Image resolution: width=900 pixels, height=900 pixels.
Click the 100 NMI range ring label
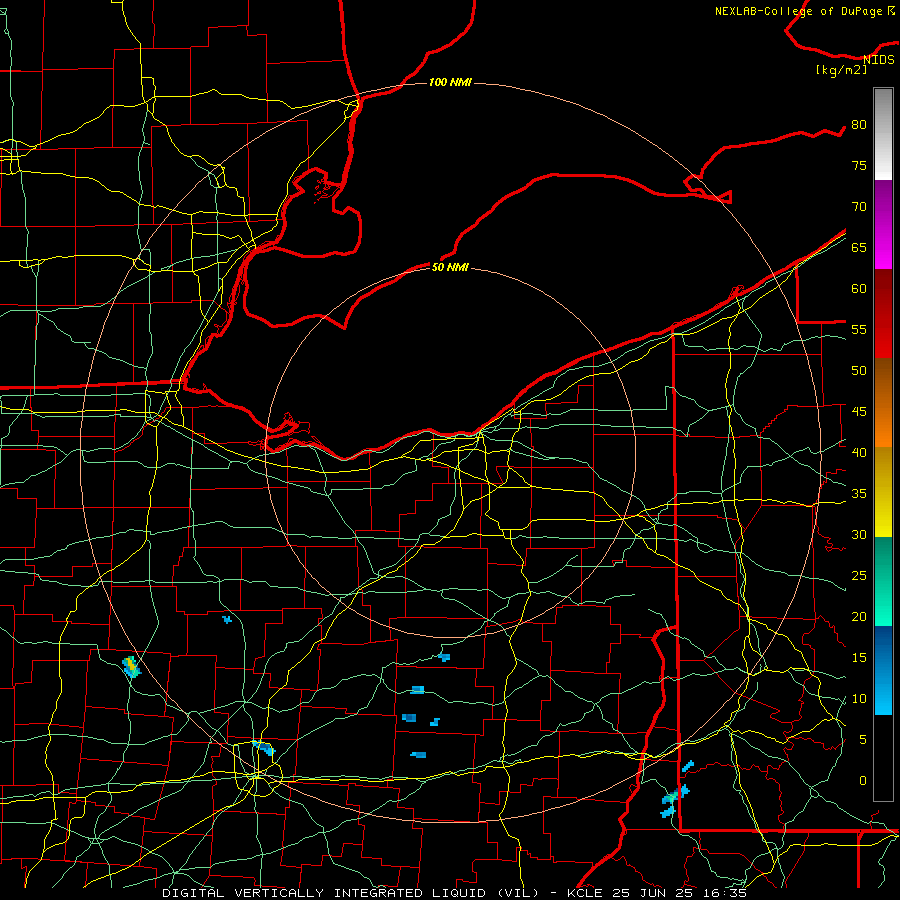pos(450,83)
